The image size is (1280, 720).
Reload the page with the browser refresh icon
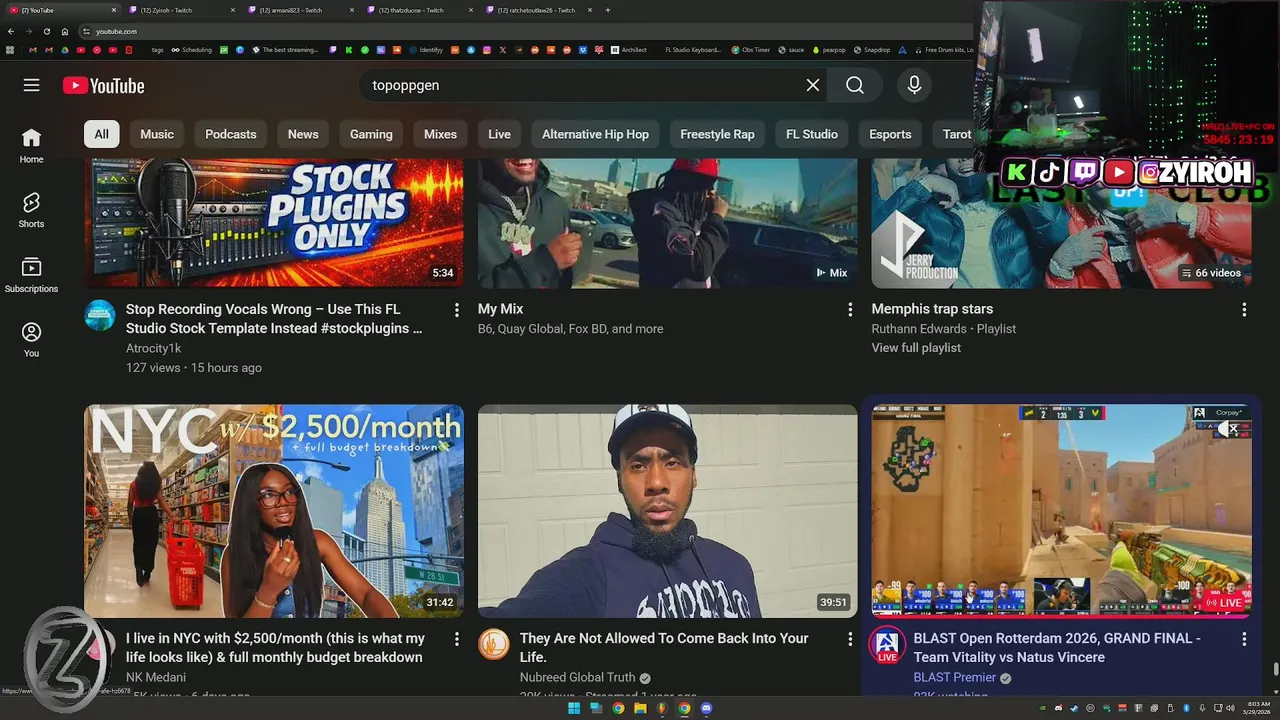click(x=46, y=31)
